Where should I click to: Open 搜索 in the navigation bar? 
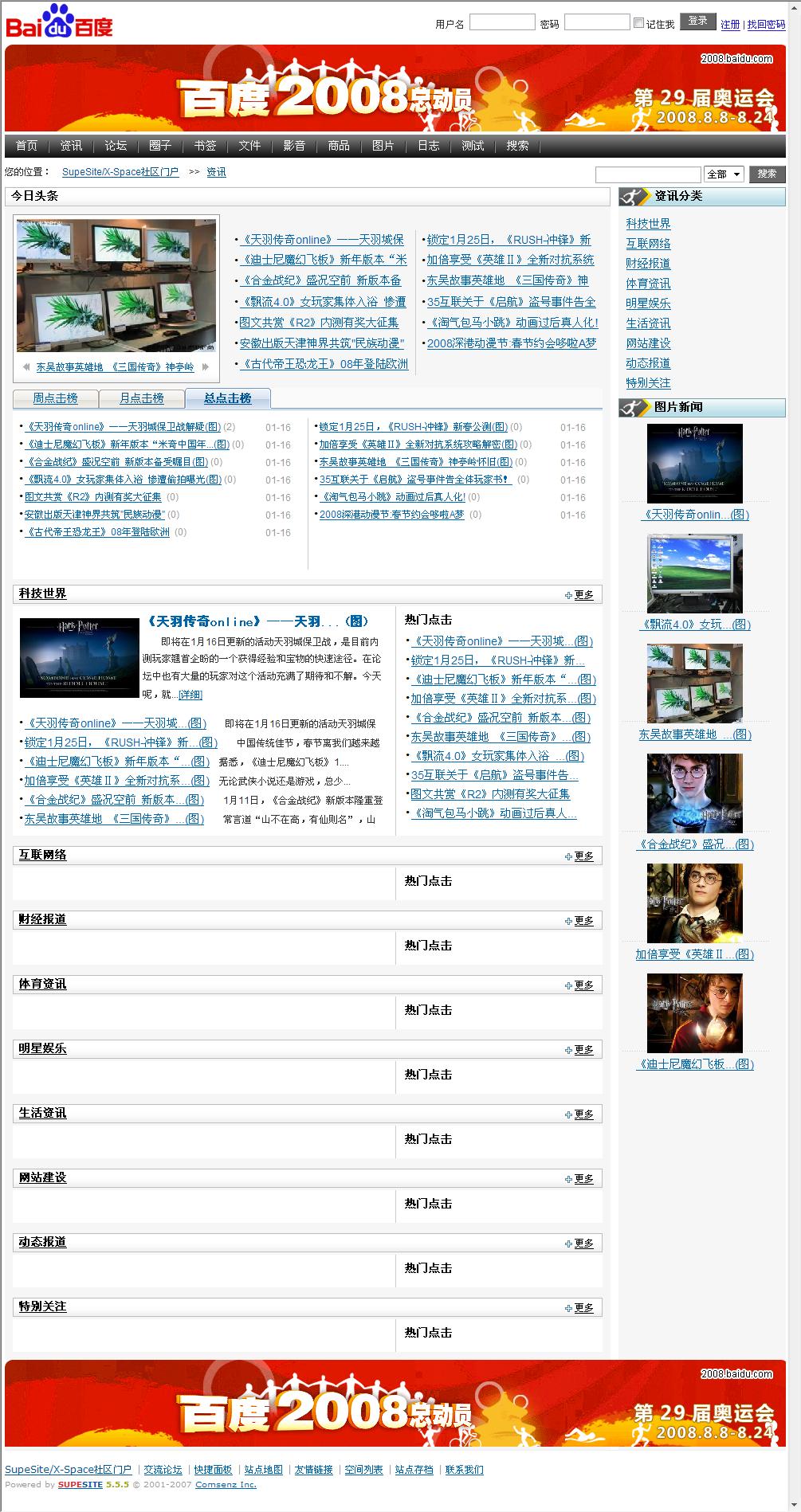[517, 146]
